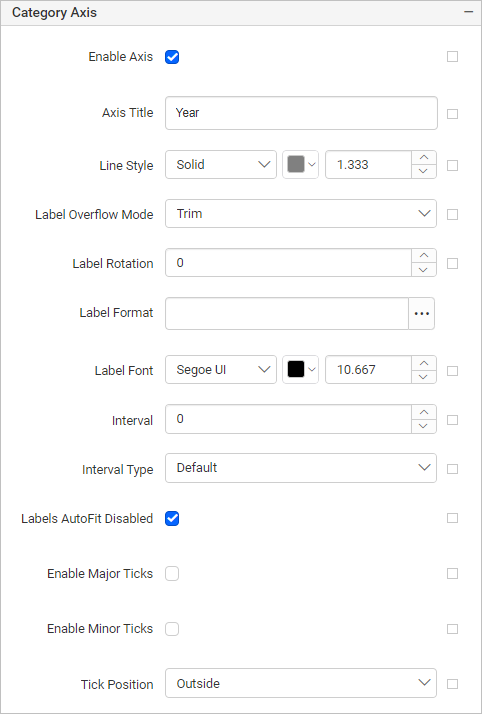This screenshot has height=714, width=482.
Task: Open the Tick Position Outside dropdown
Action: click(301, 683)
